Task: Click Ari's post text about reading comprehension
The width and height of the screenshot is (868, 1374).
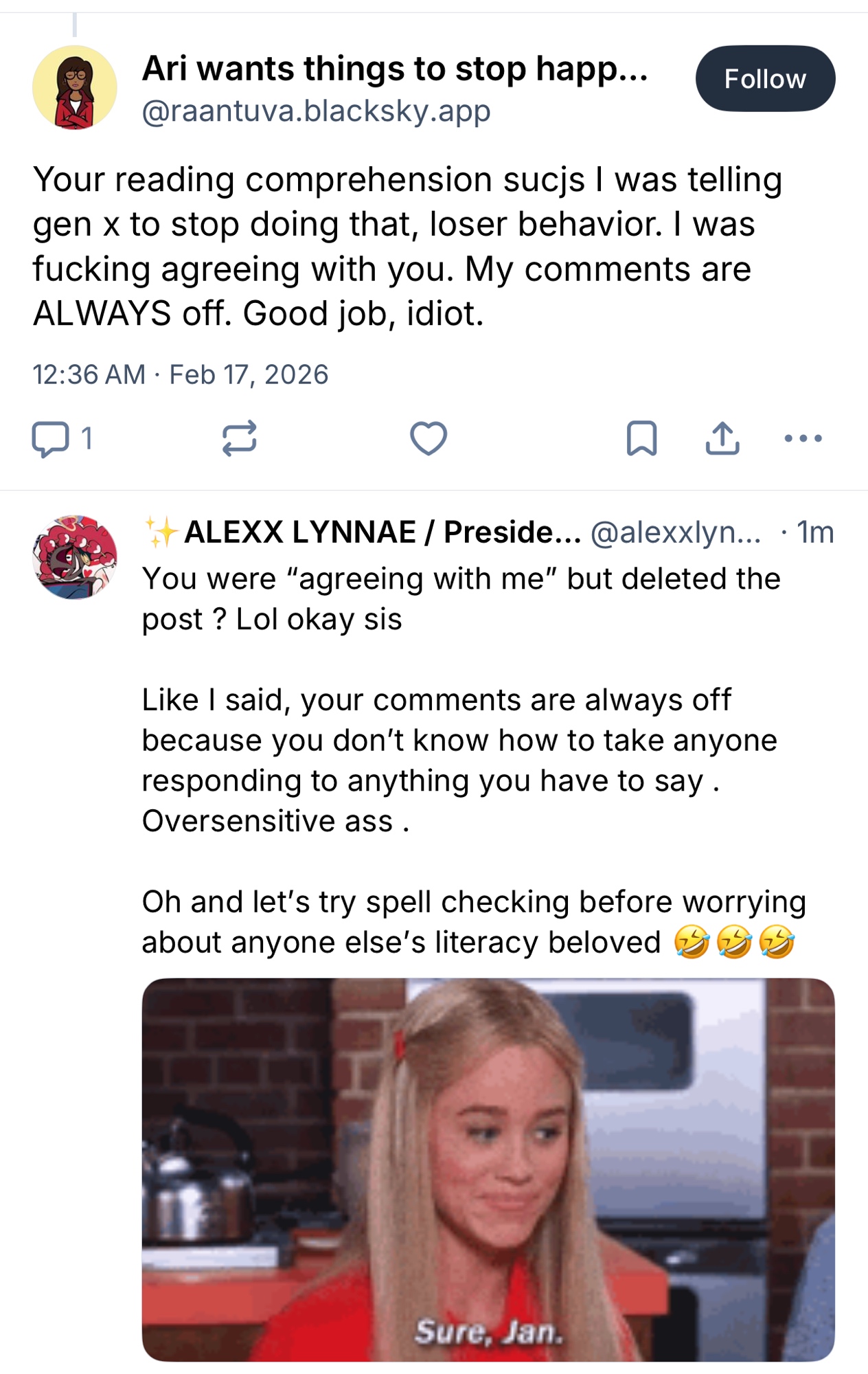Action: [x=407, y=246]
